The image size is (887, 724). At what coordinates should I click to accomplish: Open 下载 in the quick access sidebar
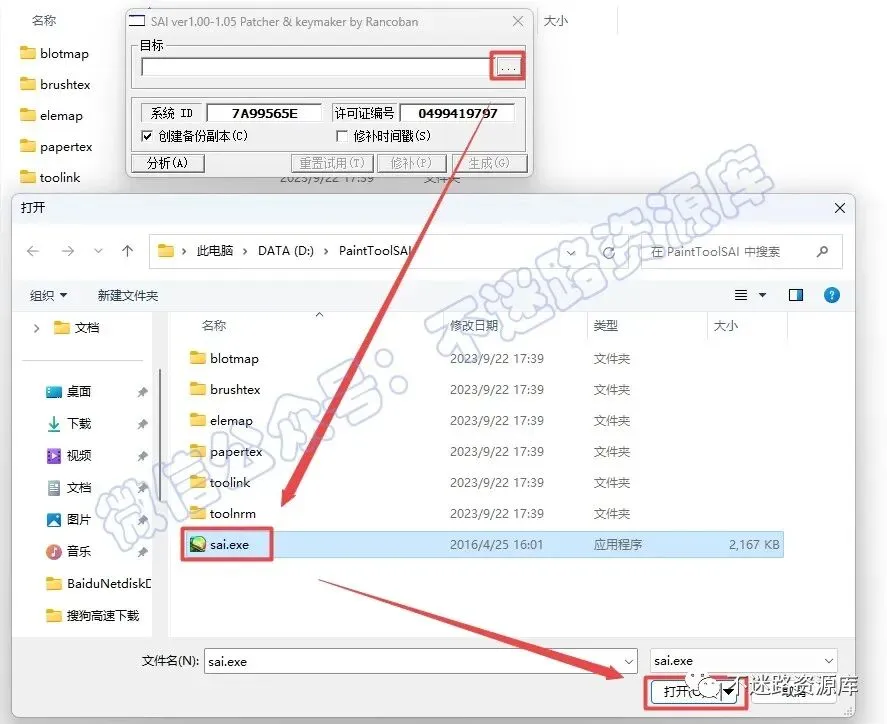pyautogui.click(x=68, y=423)
